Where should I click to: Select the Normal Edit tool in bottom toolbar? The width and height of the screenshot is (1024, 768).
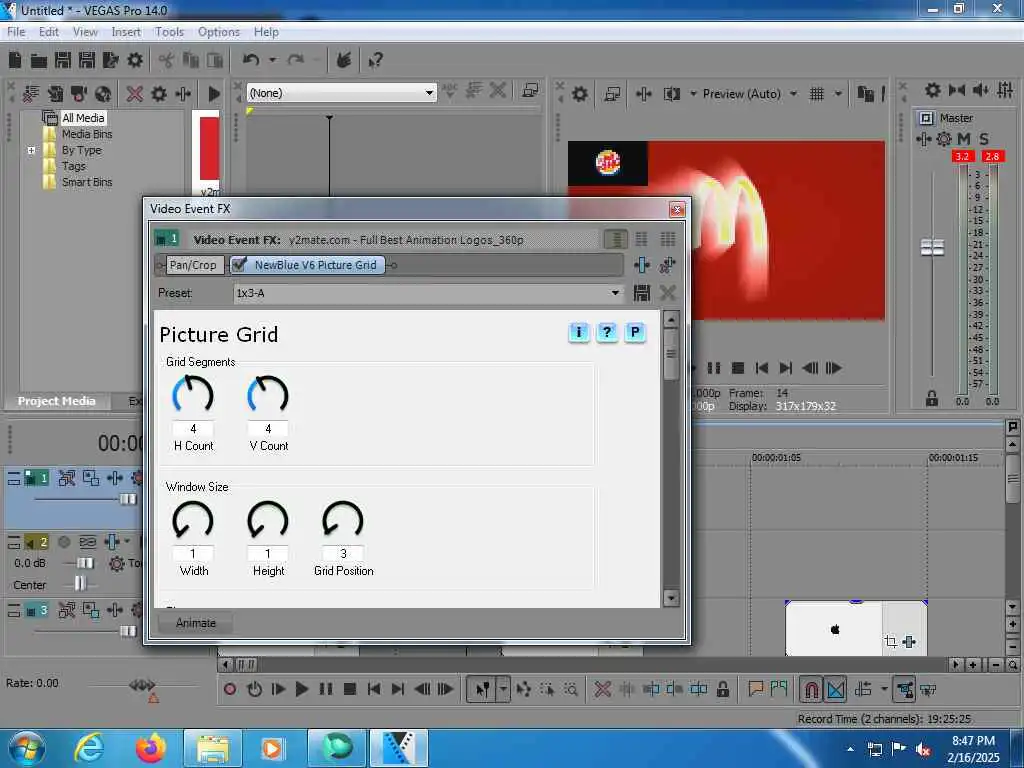pyautogui.click(x=482, y=689)
